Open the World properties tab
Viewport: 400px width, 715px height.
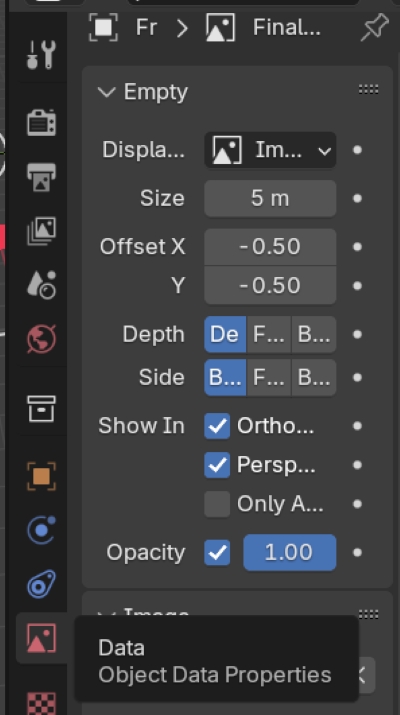[41, 339]
